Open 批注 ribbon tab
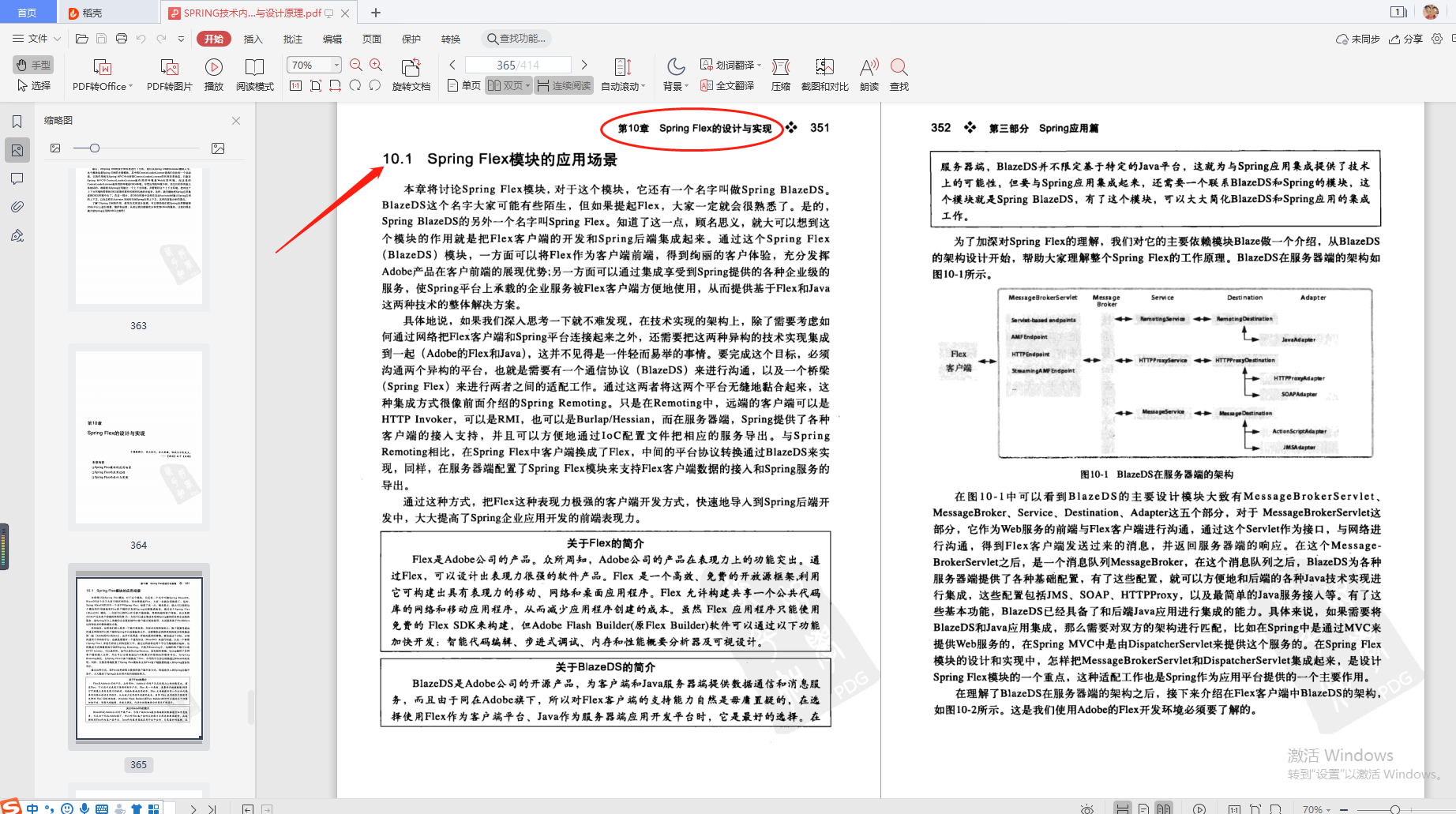Screen dimensions: 1456x814 (292, 39)
